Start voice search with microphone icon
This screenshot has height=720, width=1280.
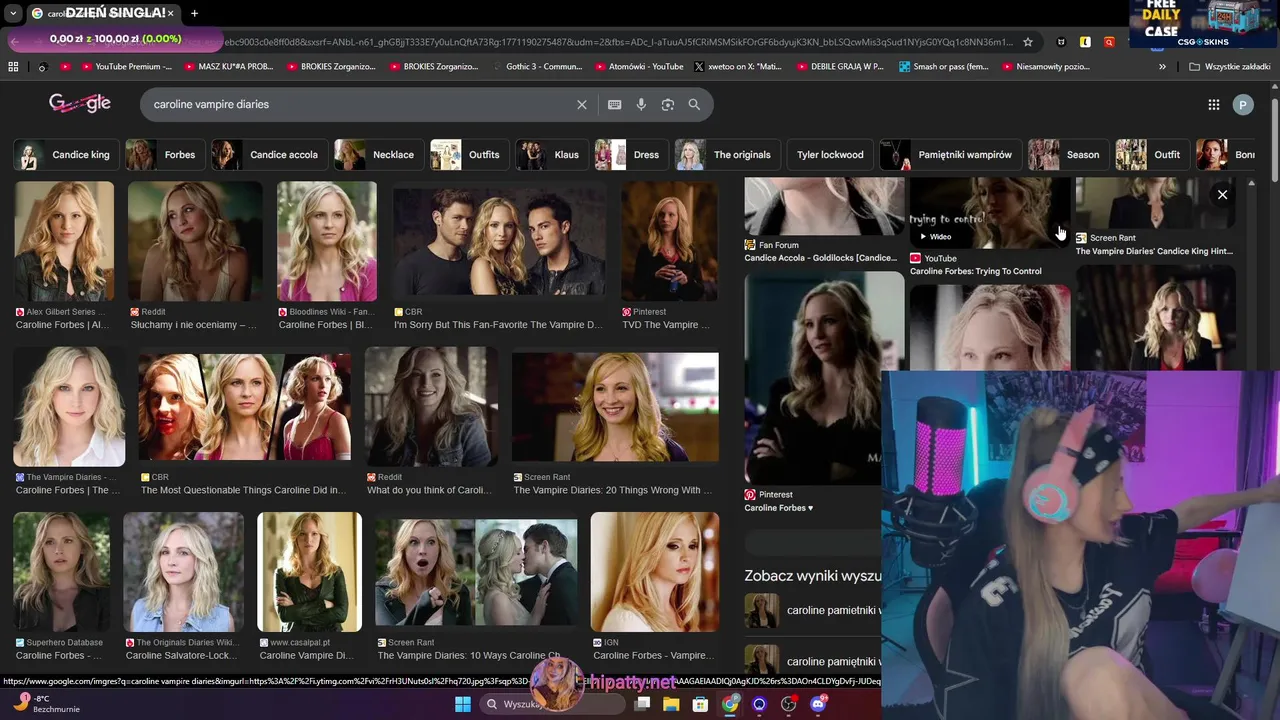tap(641, 104)
